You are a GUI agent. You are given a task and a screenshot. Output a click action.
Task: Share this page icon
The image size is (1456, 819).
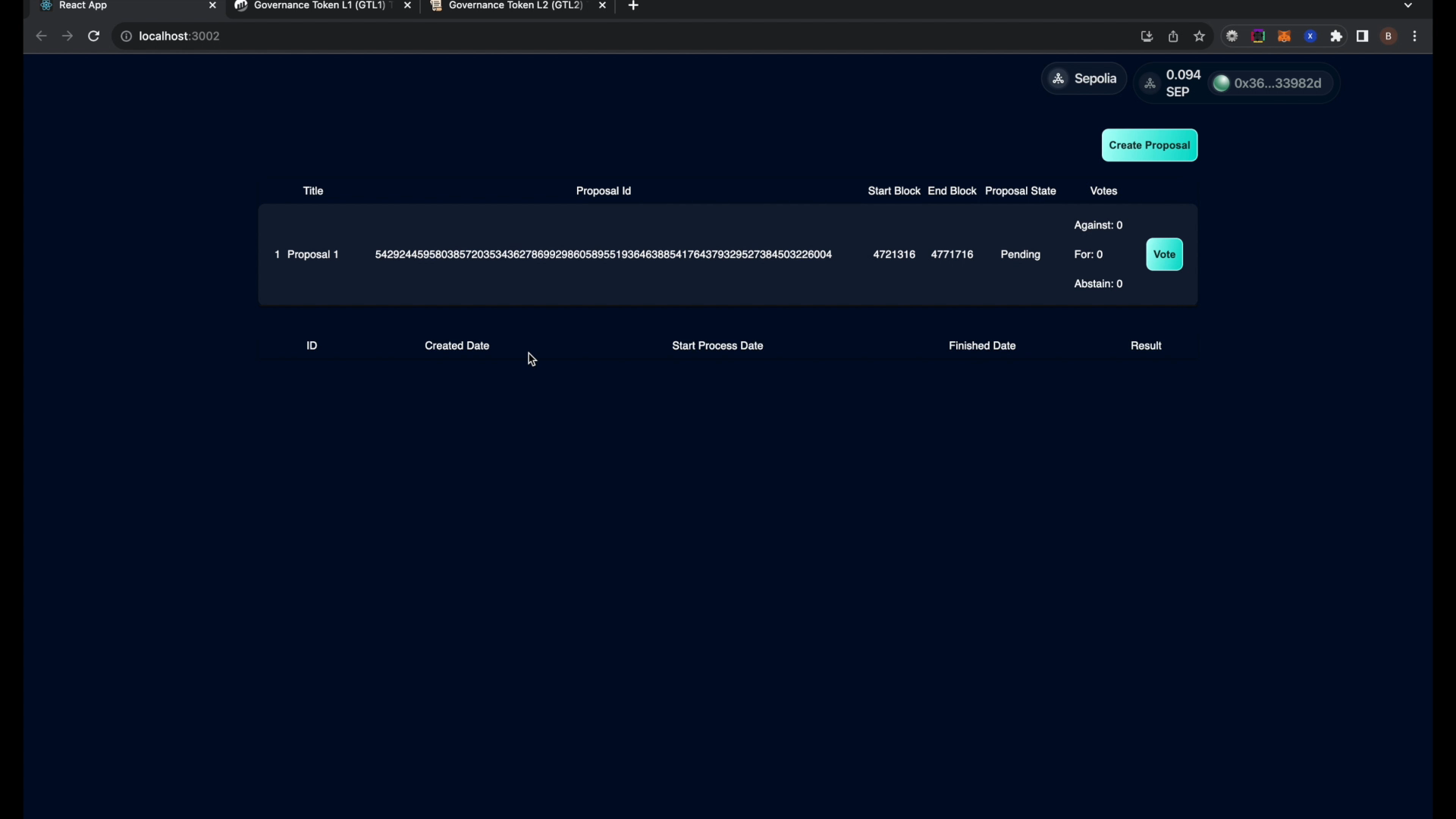tap(1173, 36)
